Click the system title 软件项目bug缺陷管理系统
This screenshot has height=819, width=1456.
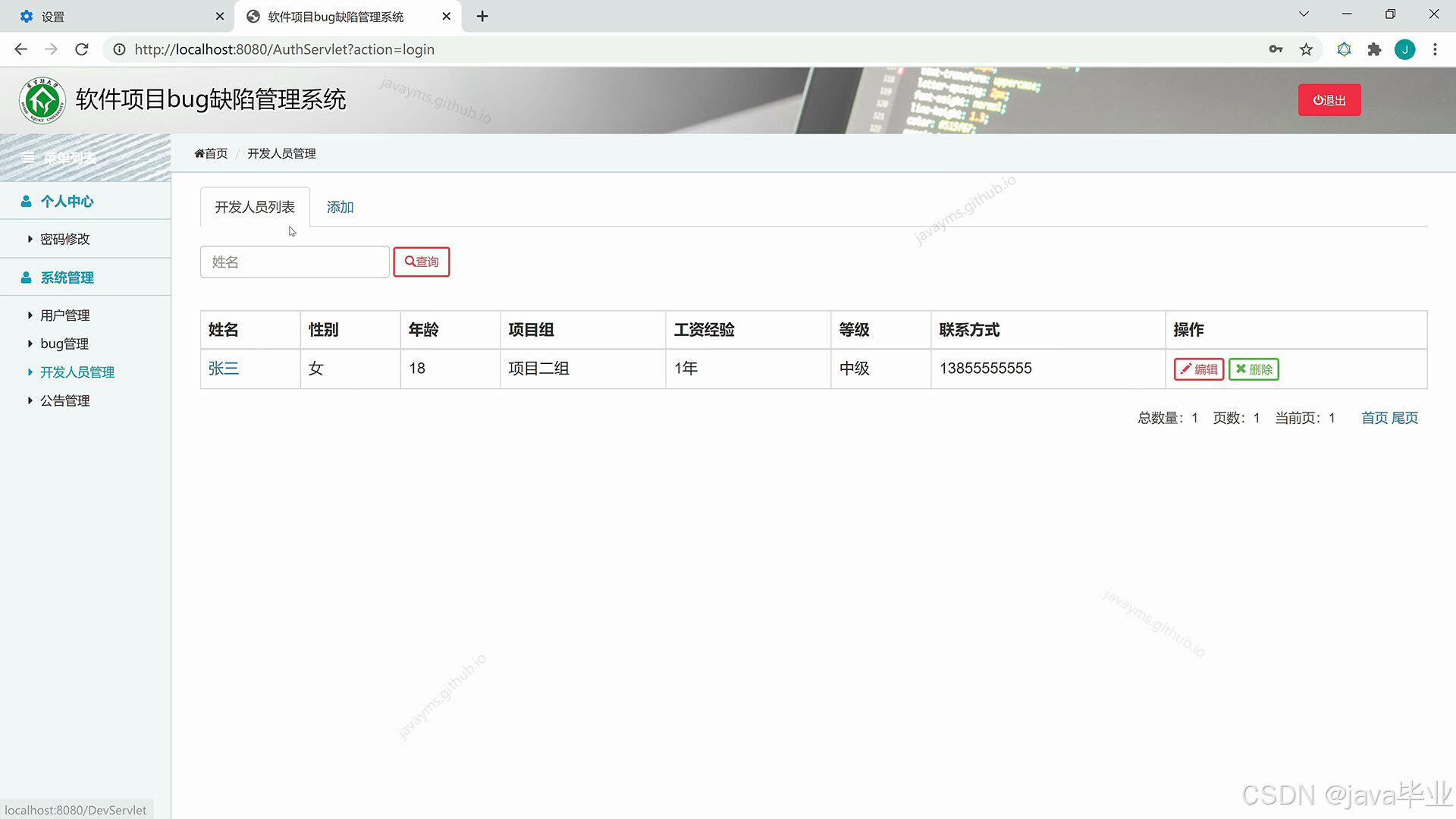click(211, 99)
